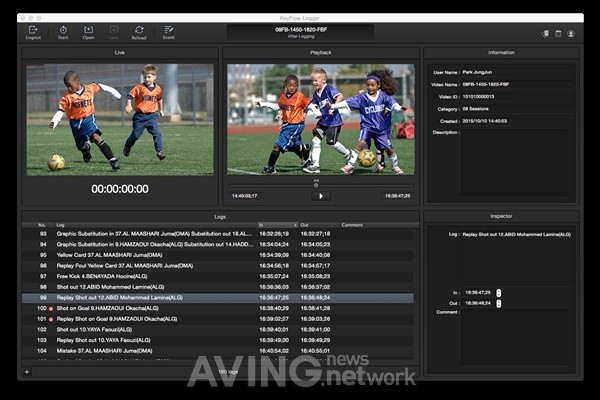Click the In timecode stepper arrows
Image resolution: width=600 pixels, height=400 pixels.
(x=499, y=293)
